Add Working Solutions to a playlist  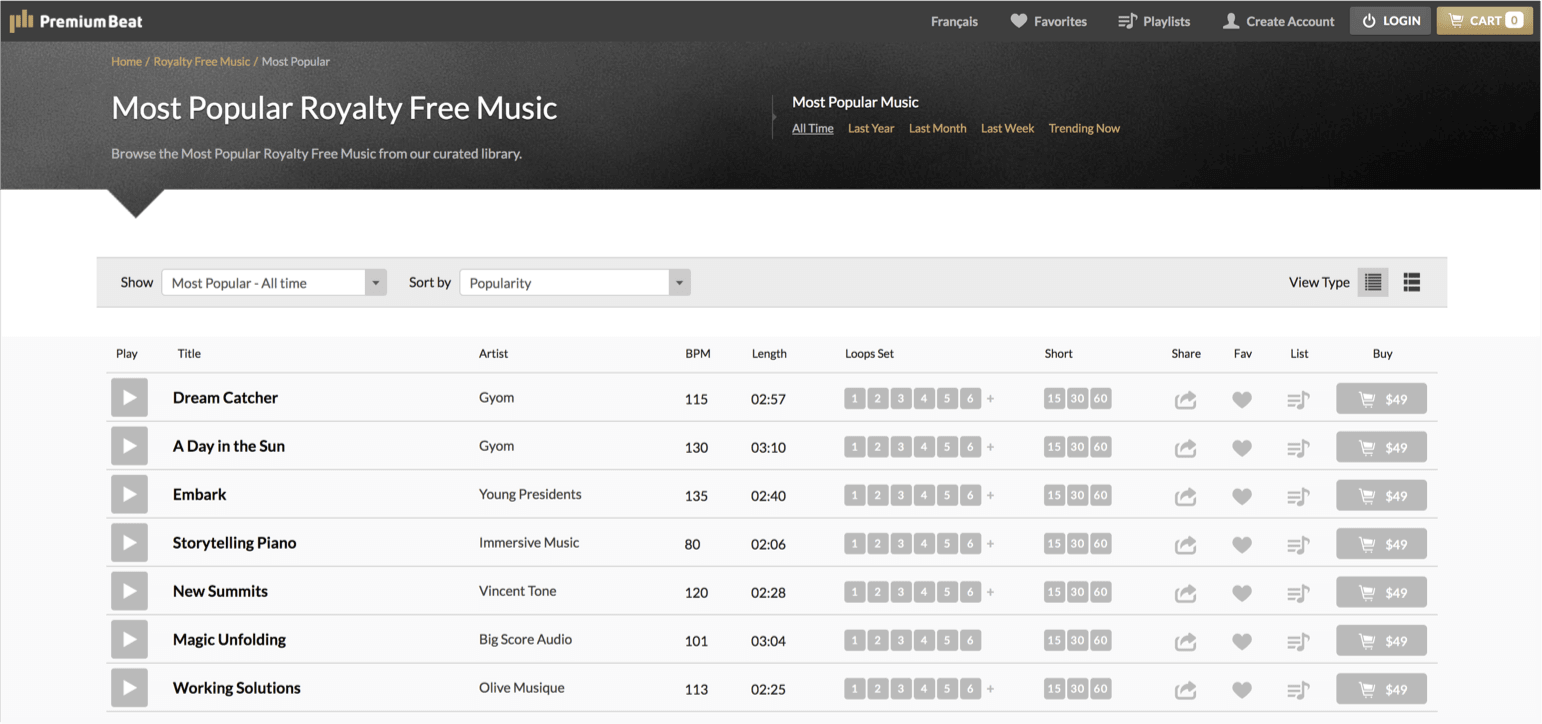coord(1298,689)
